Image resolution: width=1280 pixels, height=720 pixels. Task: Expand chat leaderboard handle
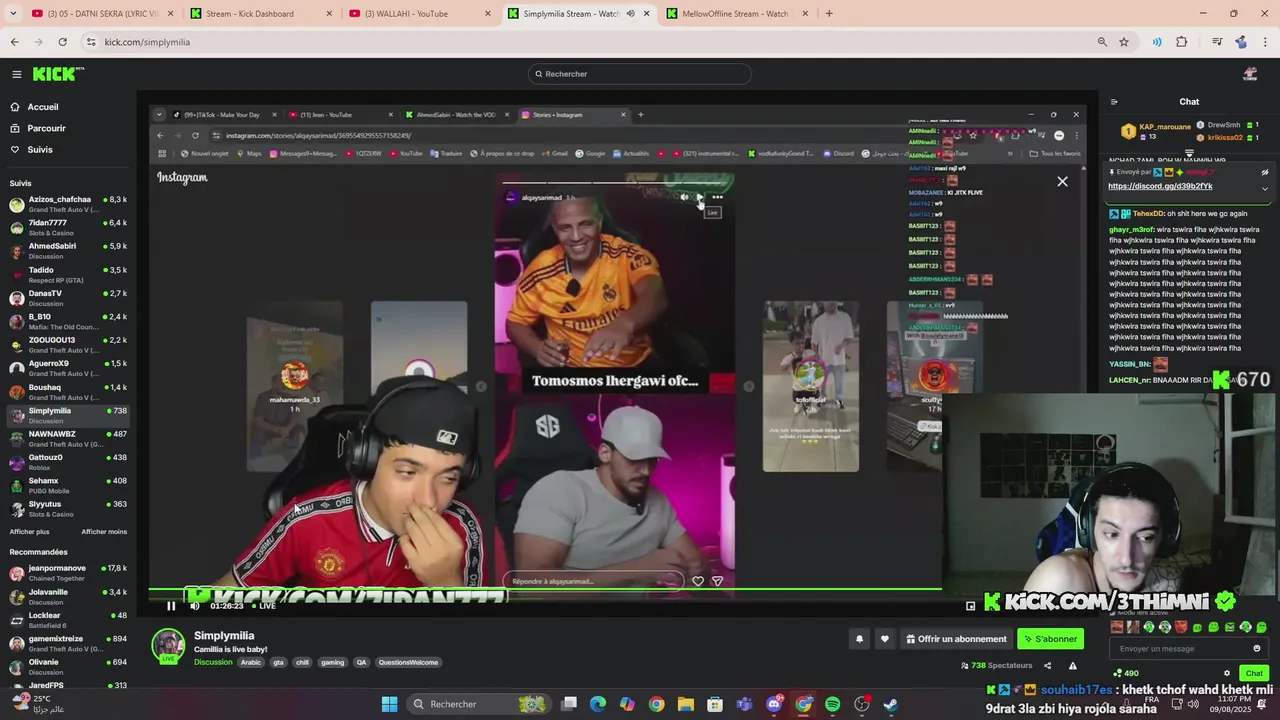[1189, 154]
